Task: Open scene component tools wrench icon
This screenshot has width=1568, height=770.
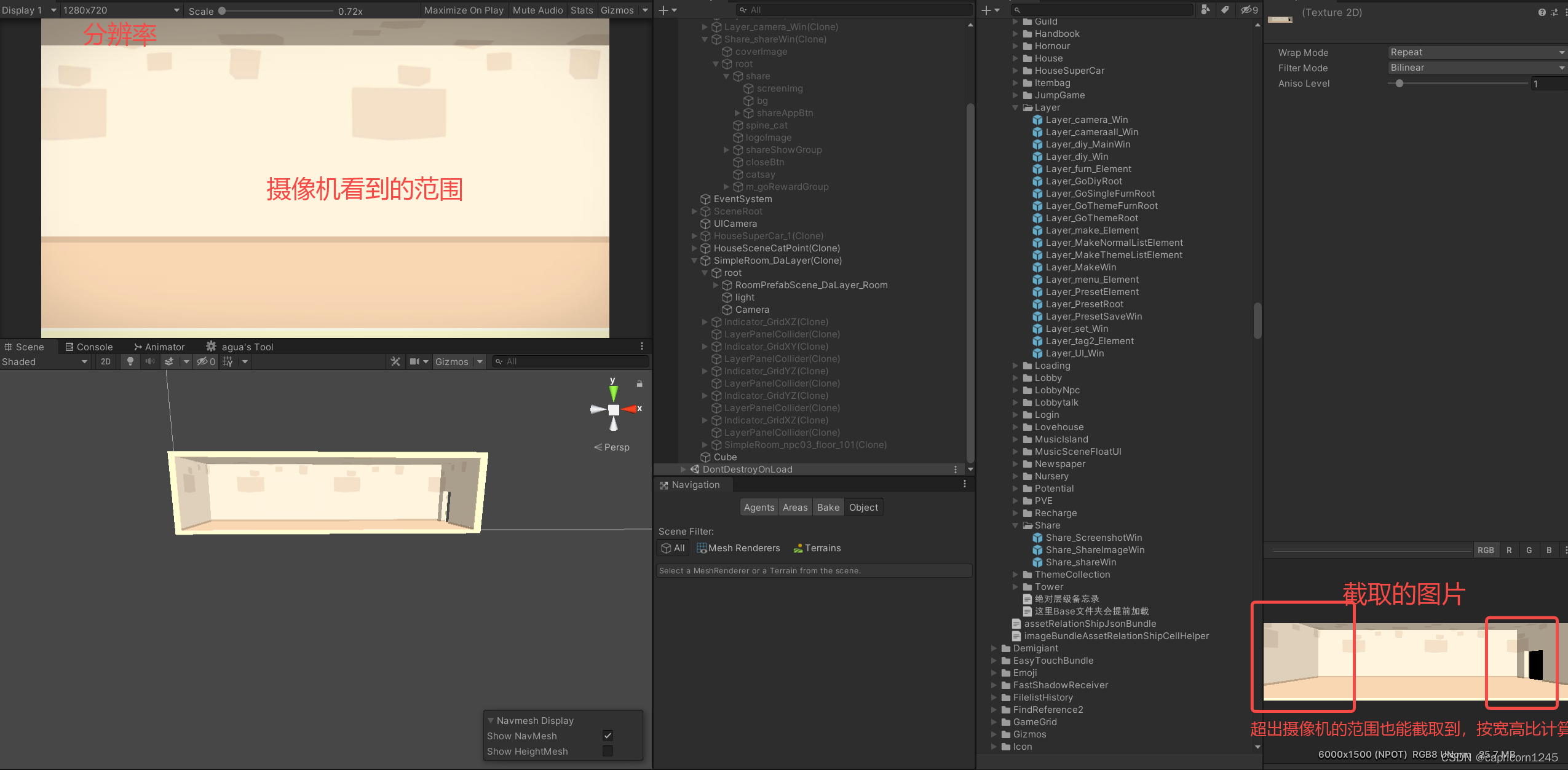Action: point(395,361)
